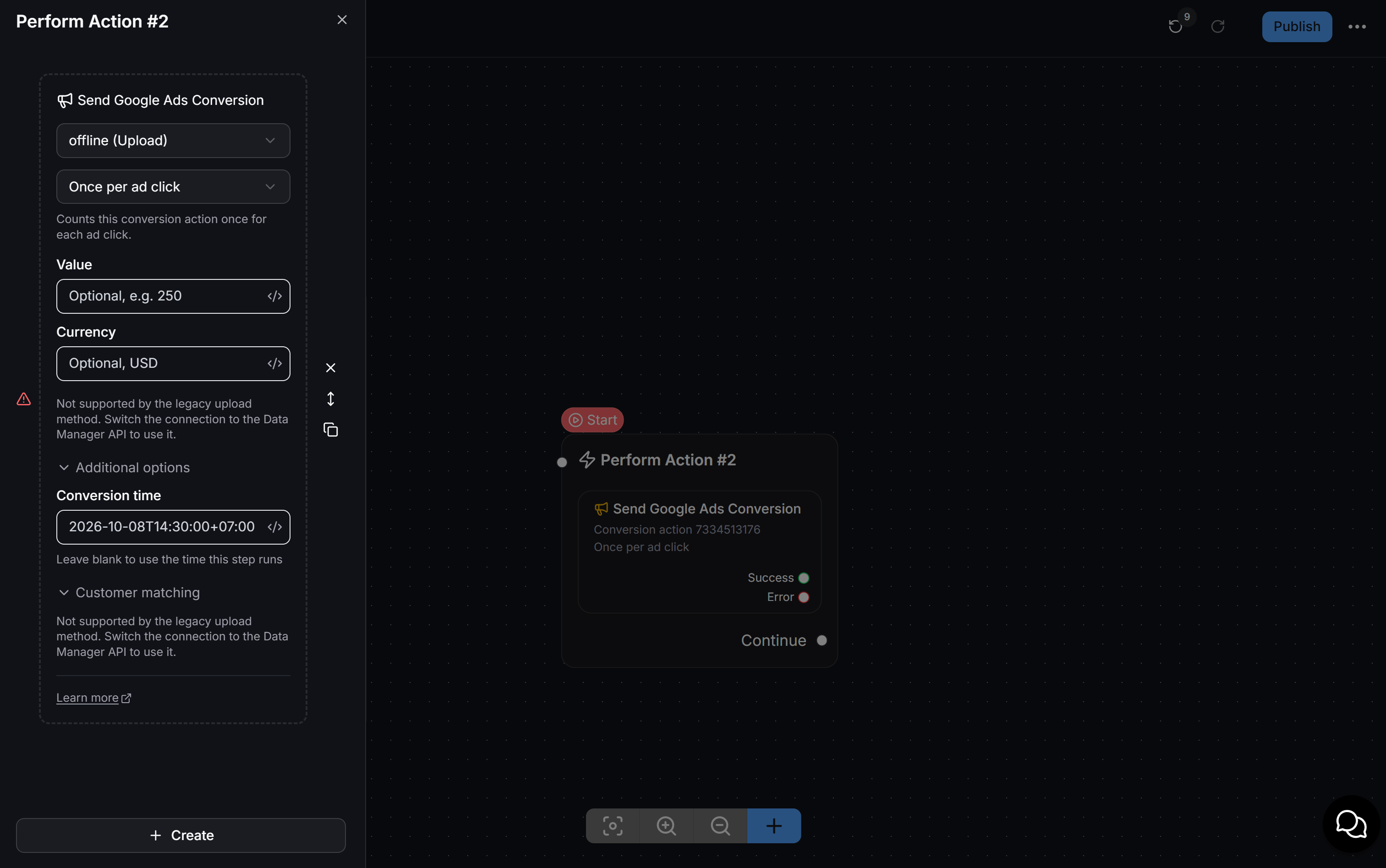The width and height of the screenshot is (1386, 868).
Task: Open the Once per ad click dropdown
Action: click(x=173, y=186)
